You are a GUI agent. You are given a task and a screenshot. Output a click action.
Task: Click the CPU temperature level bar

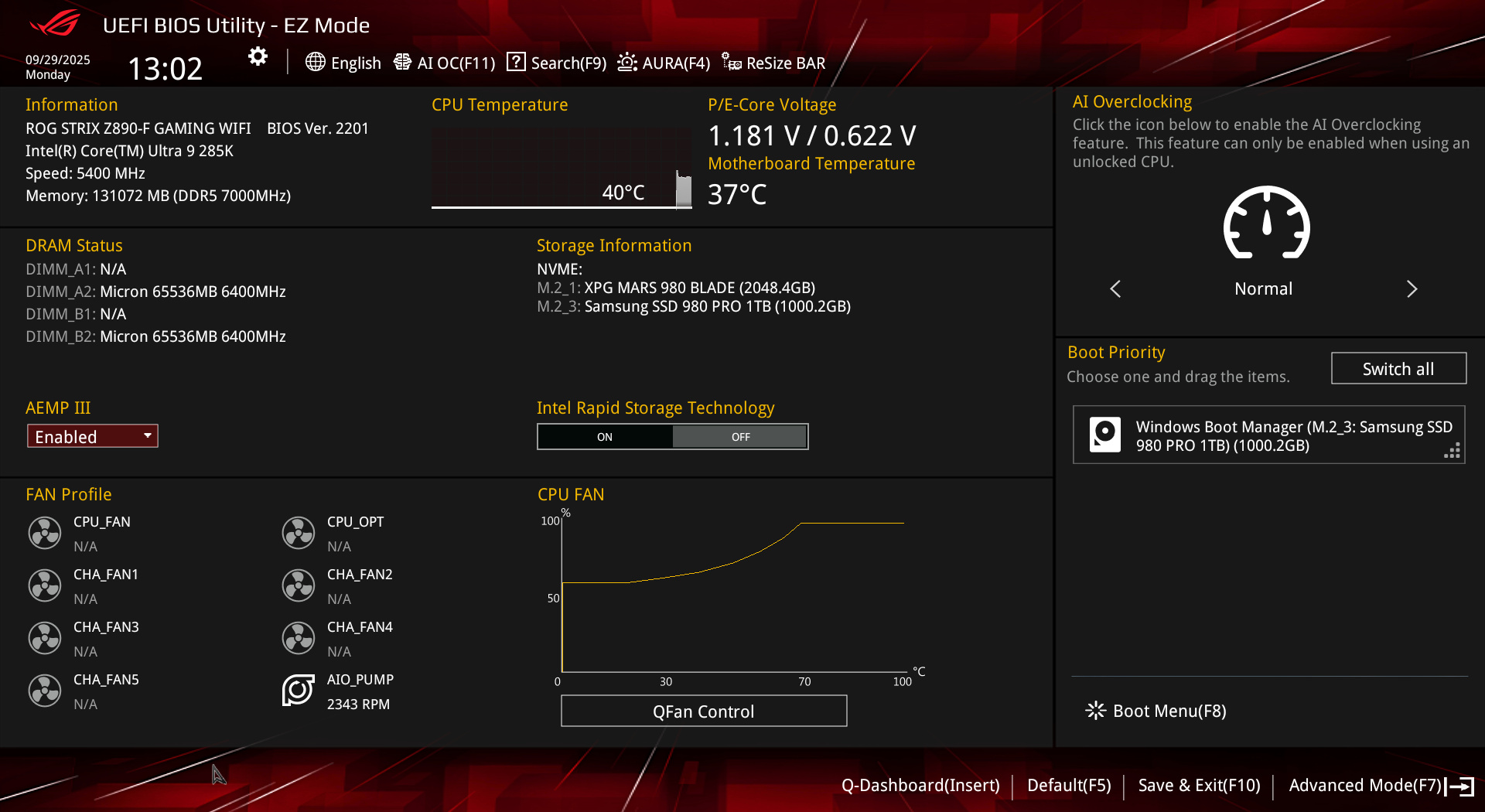[x=684, y=190]
